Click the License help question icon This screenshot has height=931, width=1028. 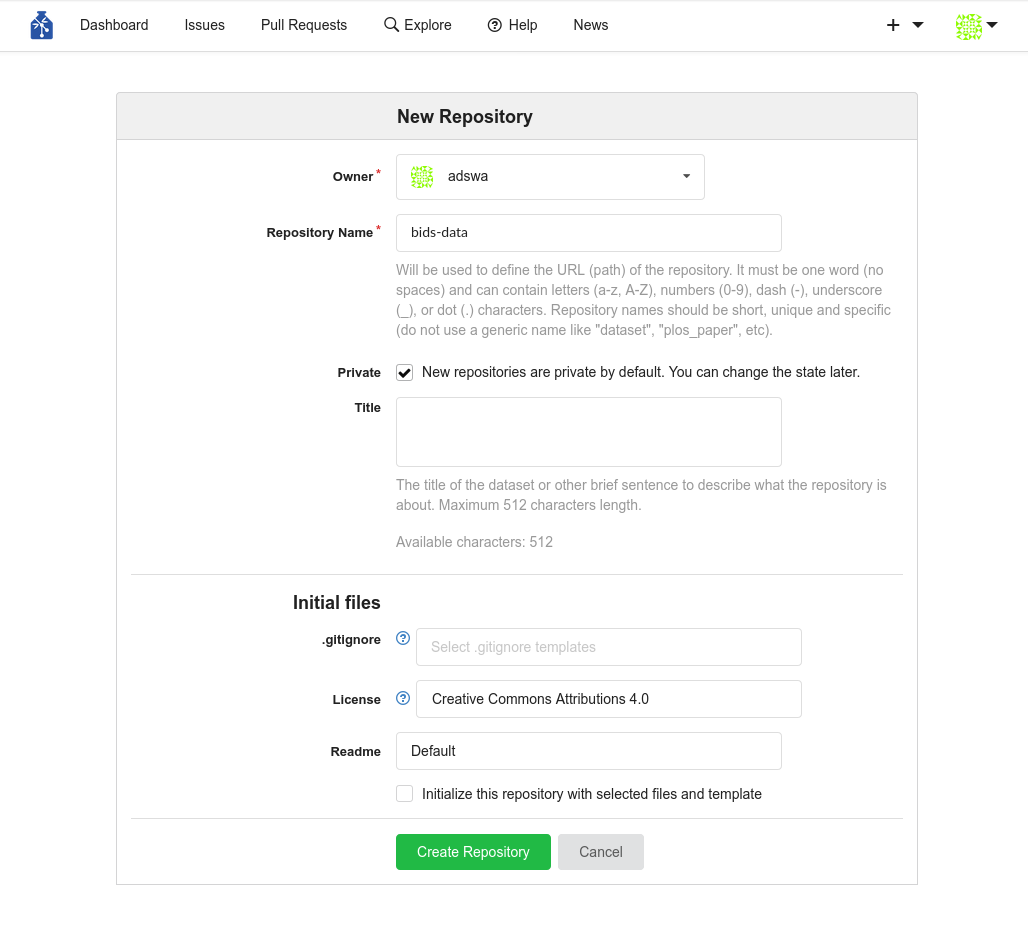403,698
